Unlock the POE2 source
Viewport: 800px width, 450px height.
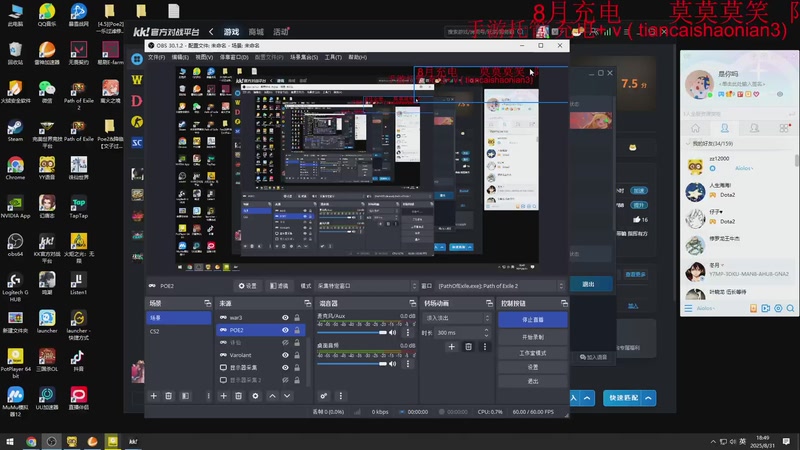click(x=297, y=330)
